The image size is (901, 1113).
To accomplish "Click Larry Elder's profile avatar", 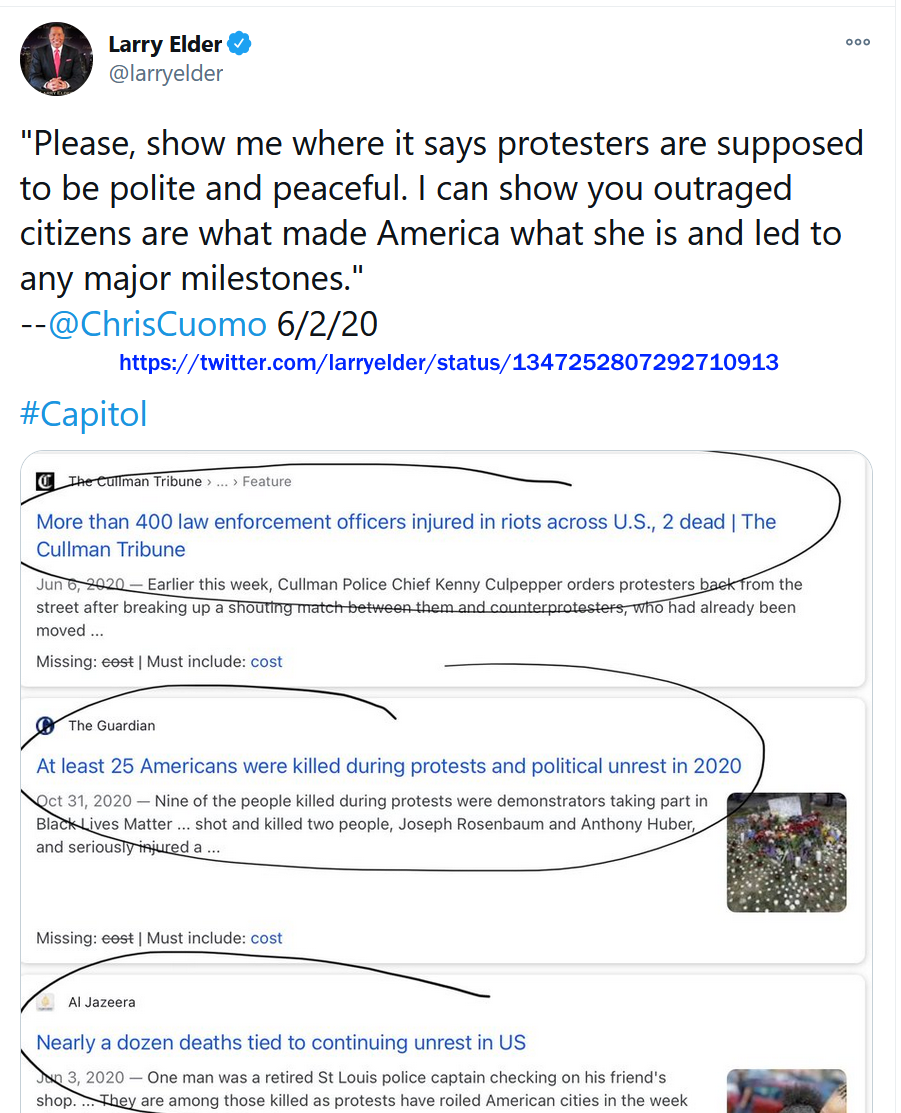I will pos(57,57).
